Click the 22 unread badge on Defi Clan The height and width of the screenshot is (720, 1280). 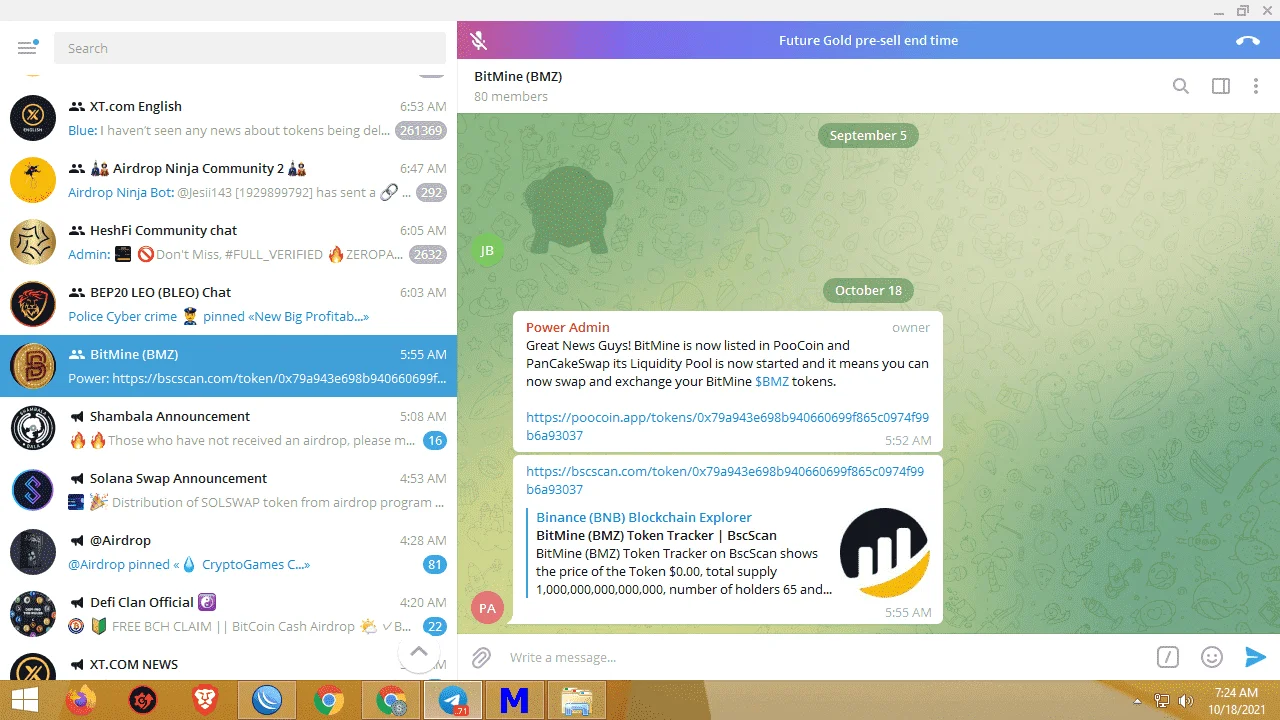tap(434, 627)
